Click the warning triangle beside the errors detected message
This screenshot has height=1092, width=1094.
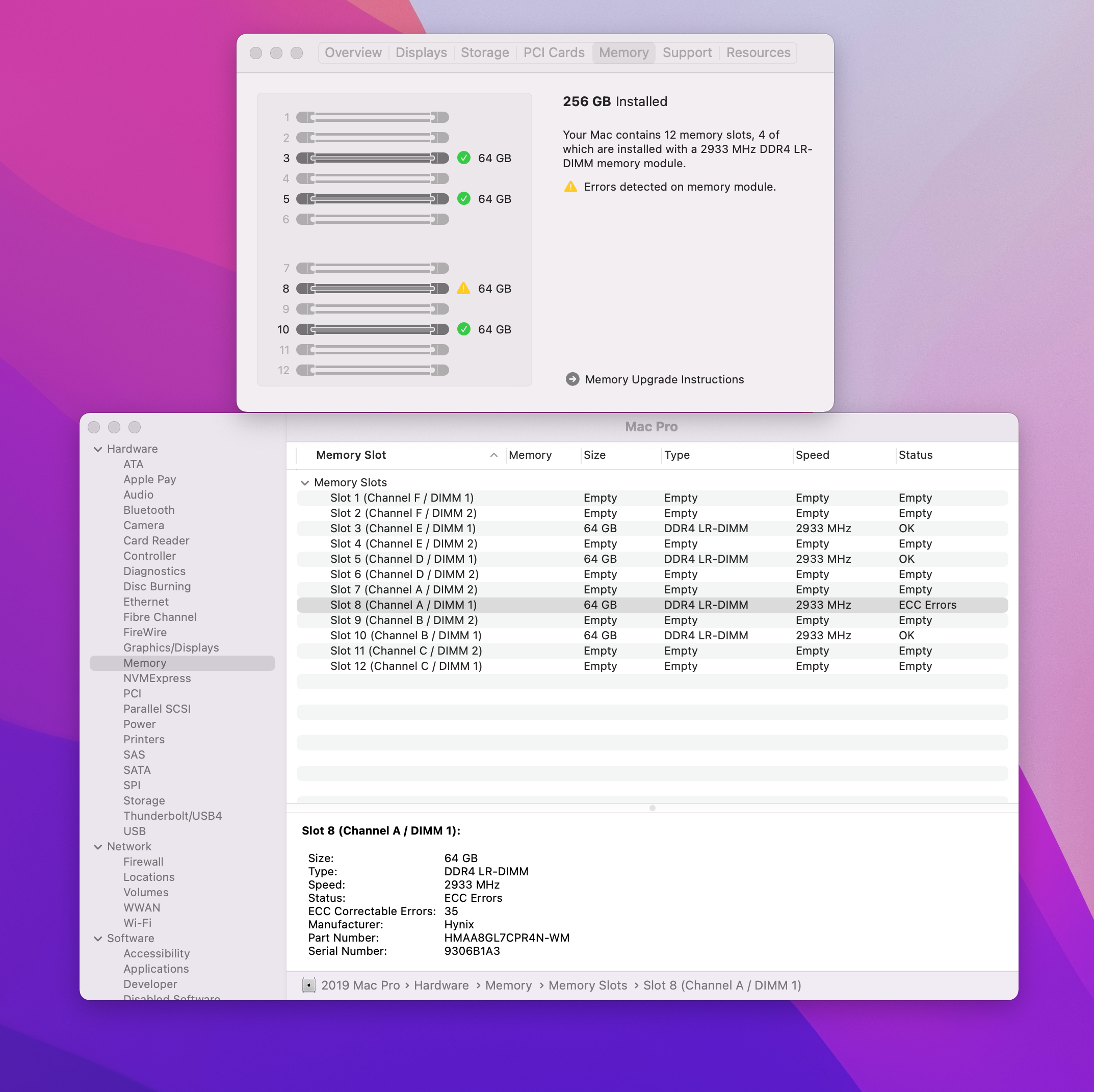point(570,187)
